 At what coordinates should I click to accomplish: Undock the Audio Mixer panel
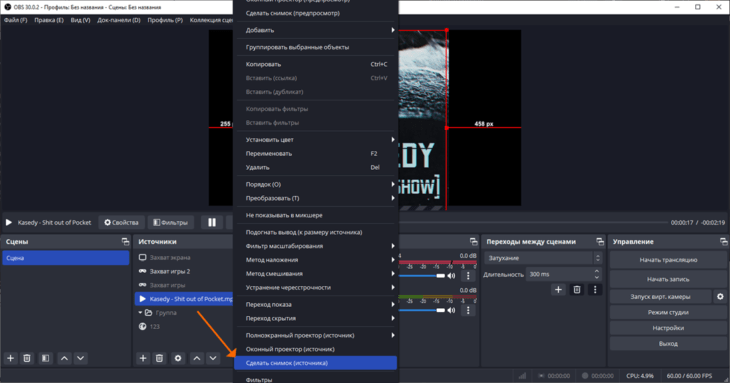[473, 242]
